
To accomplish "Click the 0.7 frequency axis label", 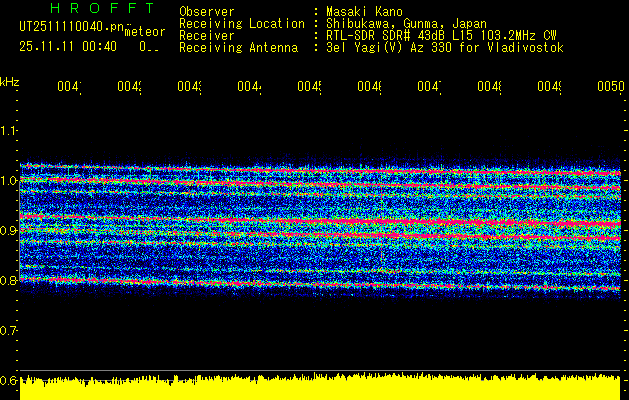I will [8, 330].
